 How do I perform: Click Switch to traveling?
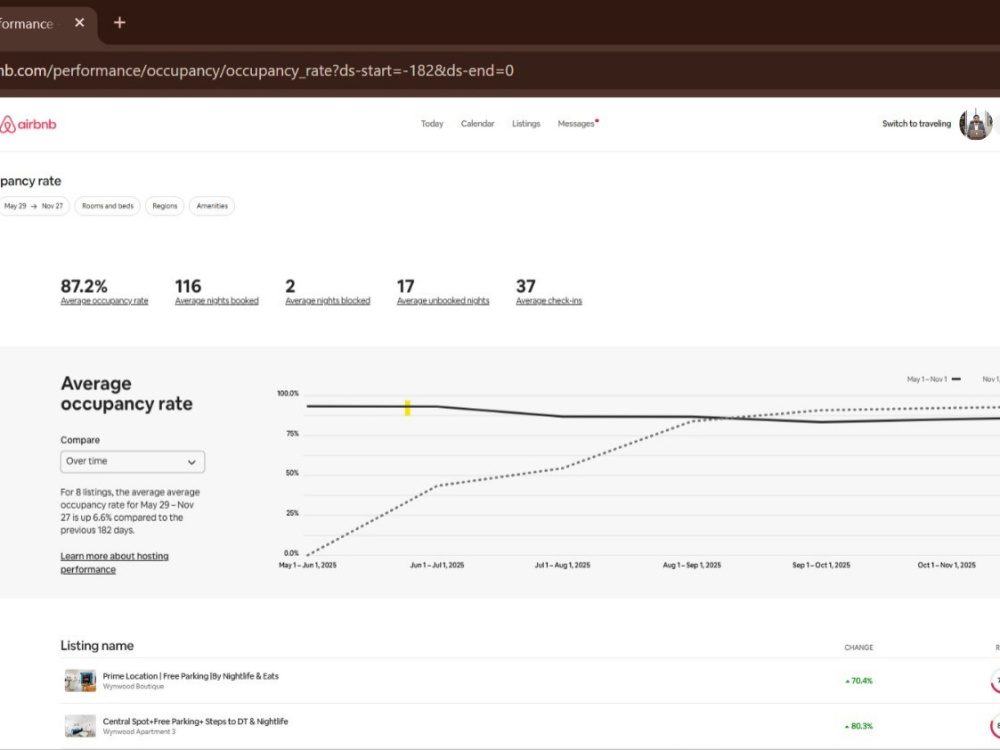pyautogui.click(x=916, y=124)
